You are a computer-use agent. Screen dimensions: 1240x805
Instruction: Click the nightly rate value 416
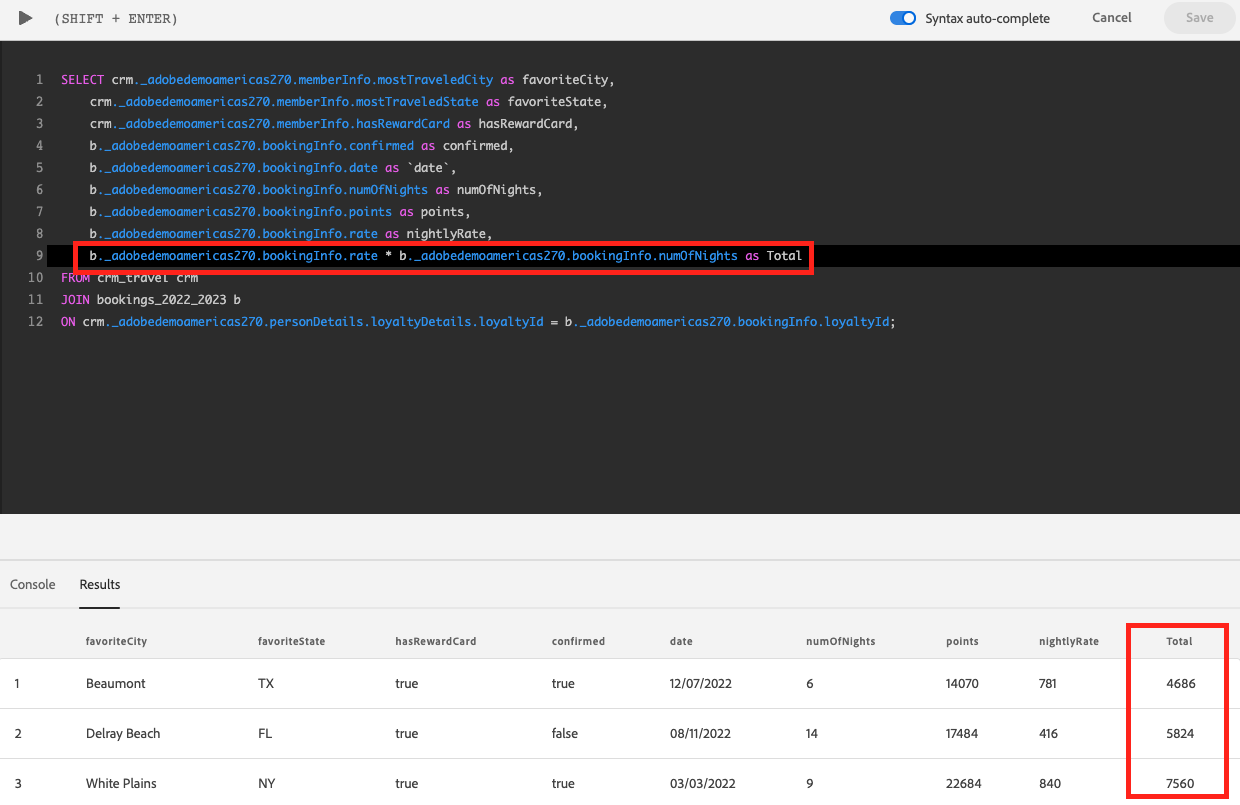(1050, 734)
